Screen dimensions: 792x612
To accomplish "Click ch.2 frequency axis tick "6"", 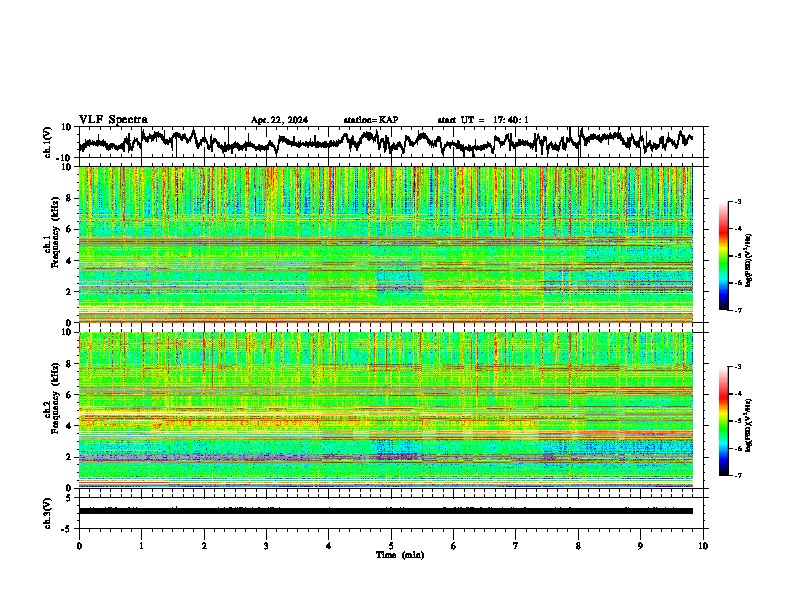I will (x=69, y=394).
